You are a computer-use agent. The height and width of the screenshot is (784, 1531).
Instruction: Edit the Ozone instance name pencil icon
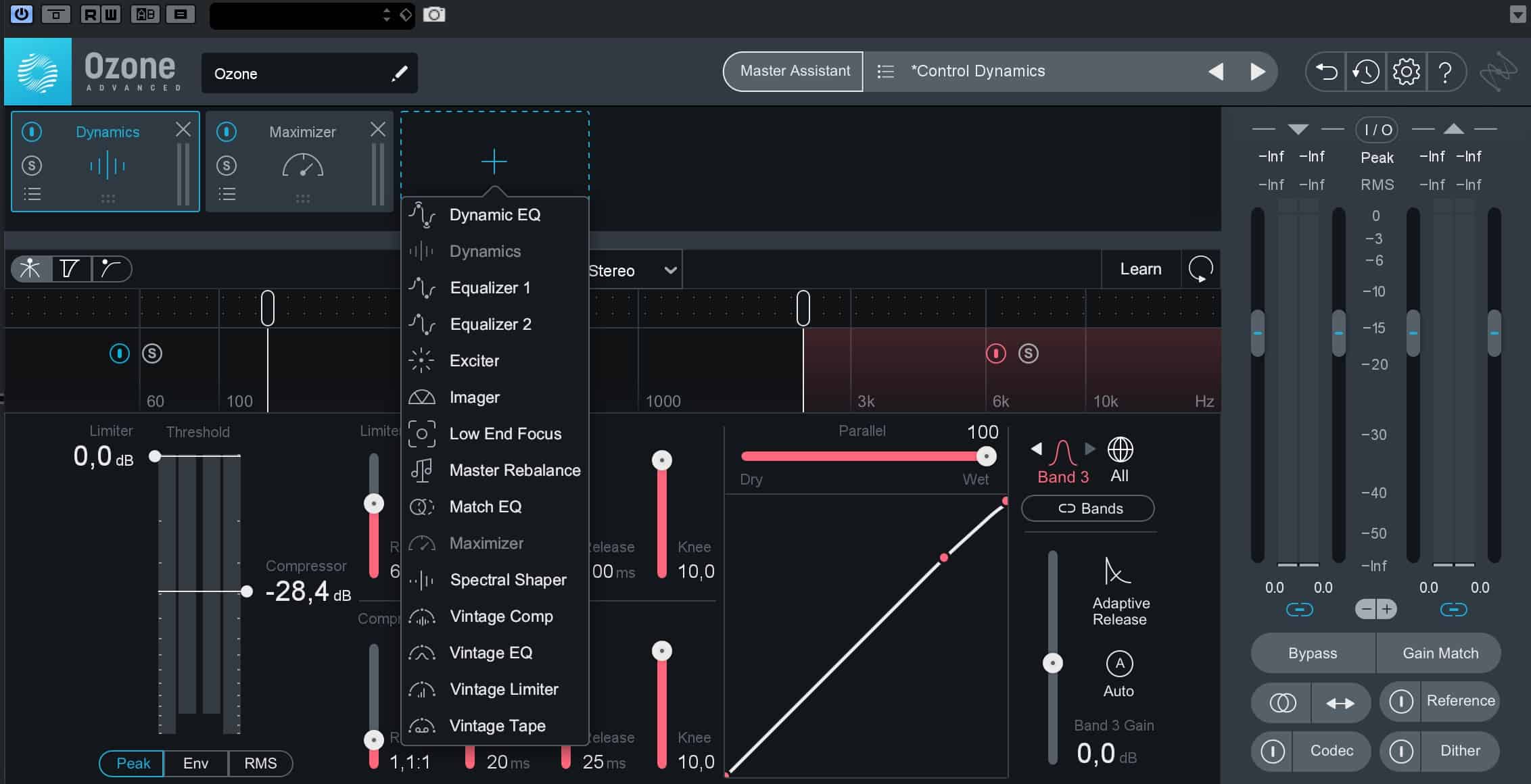(399, 73)
